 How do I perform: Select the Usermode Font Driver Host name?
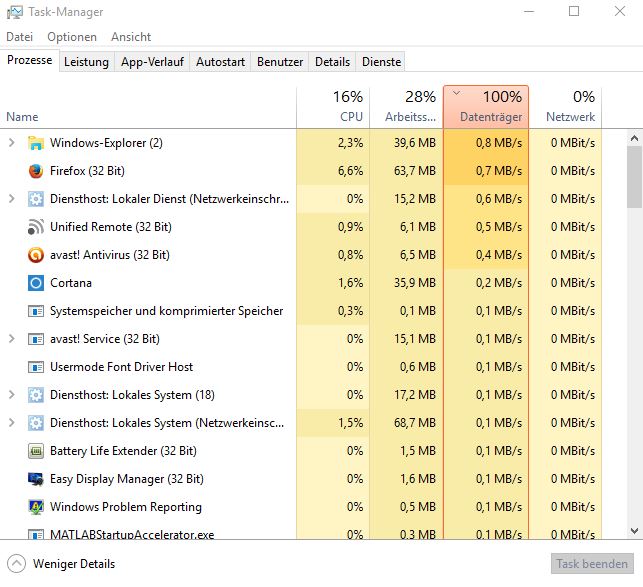pyautogui.click(x=121, y=367)
